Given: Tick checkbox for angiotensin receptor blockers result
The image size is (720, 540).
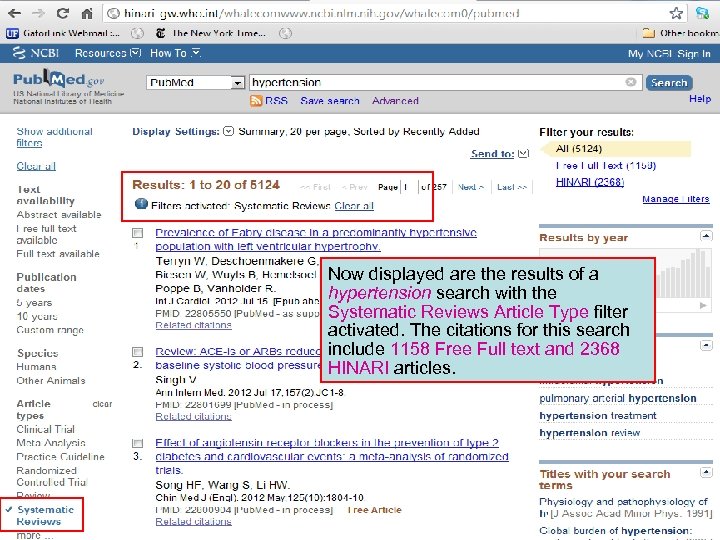Looking at the screenshot, I should pyautogui.click(x=137, y=443).
